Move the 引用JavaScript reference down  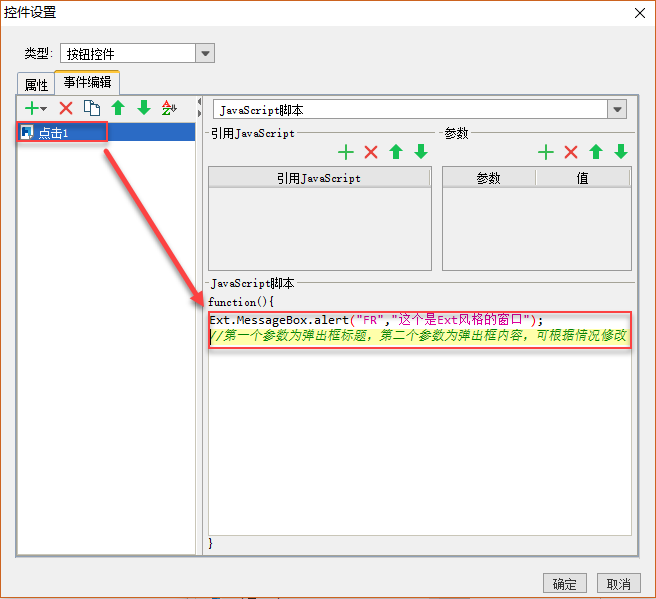click(421, 152)
